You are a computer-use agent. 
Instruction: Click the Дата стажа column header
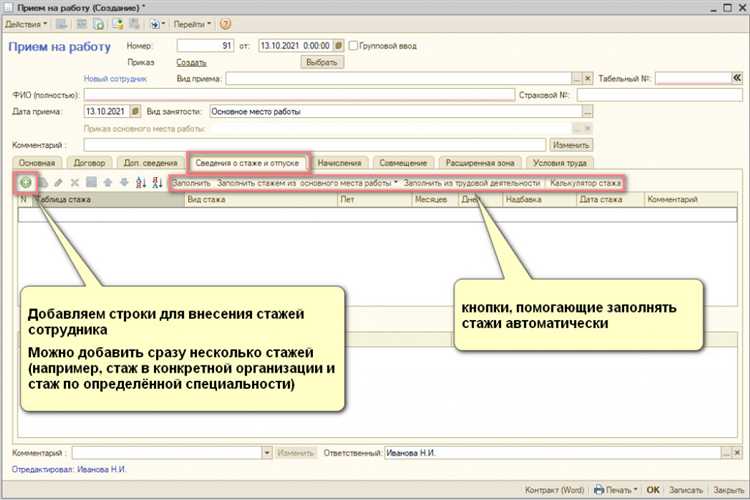(610, 200)
